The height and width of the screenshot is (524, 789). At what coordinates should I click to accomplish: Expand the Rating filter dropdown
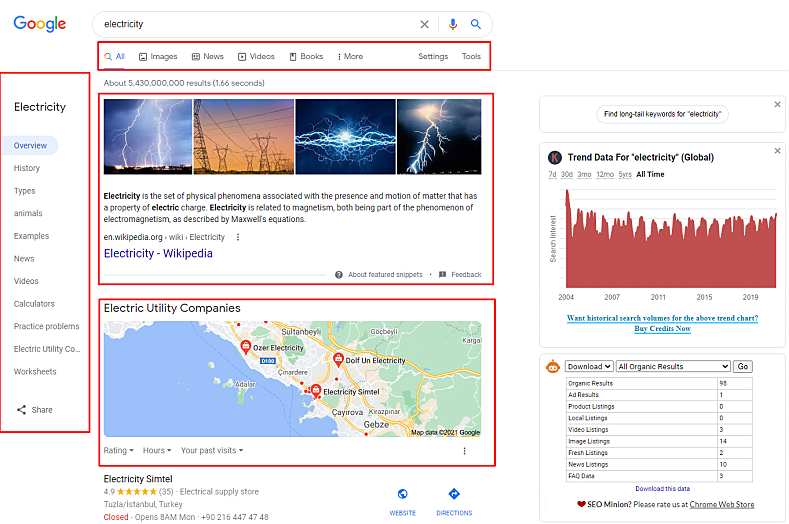click(118, 451)
